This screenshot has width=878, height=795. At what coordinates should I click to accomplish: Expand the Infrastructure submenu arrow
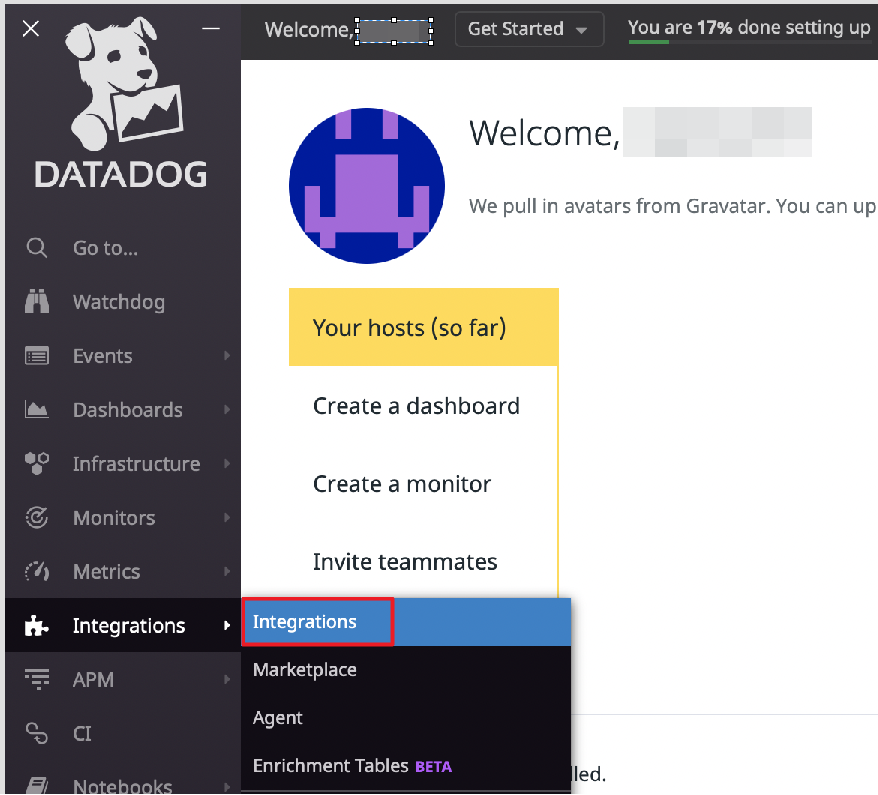[227, 464]
